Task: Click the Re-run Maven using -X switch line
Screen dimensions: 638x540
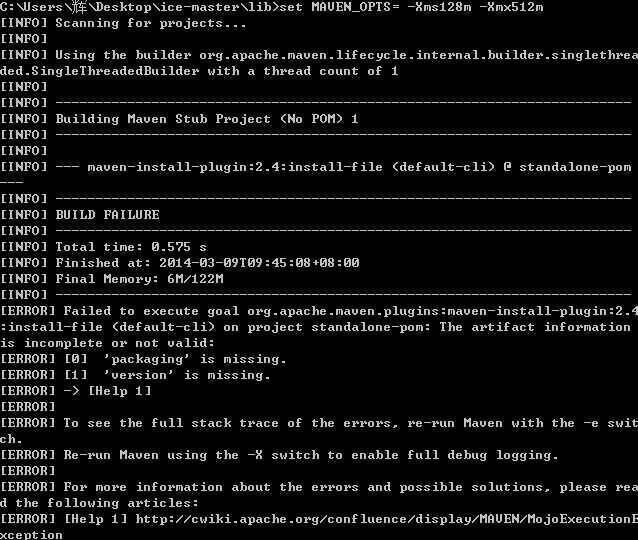Action: click(x=279, y=455)
